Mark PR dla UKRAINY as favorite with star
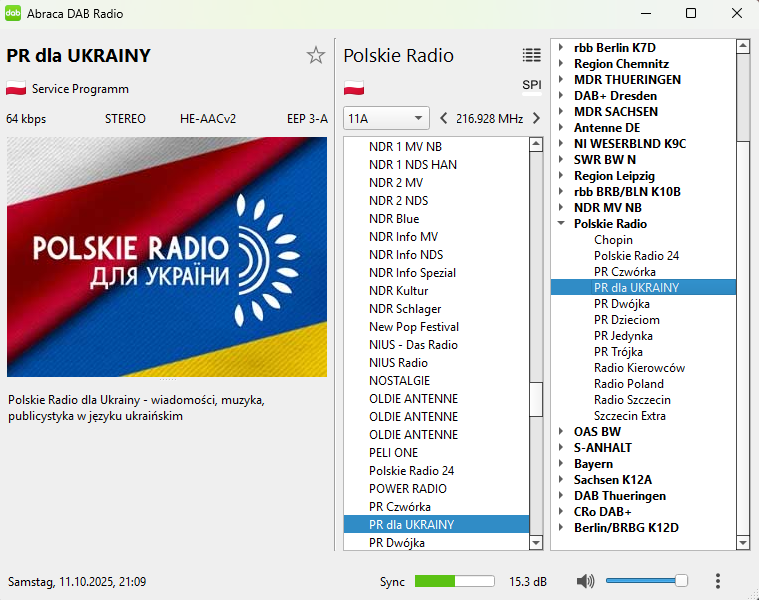This screenshot has width=759, height=600. click(316, 56)
